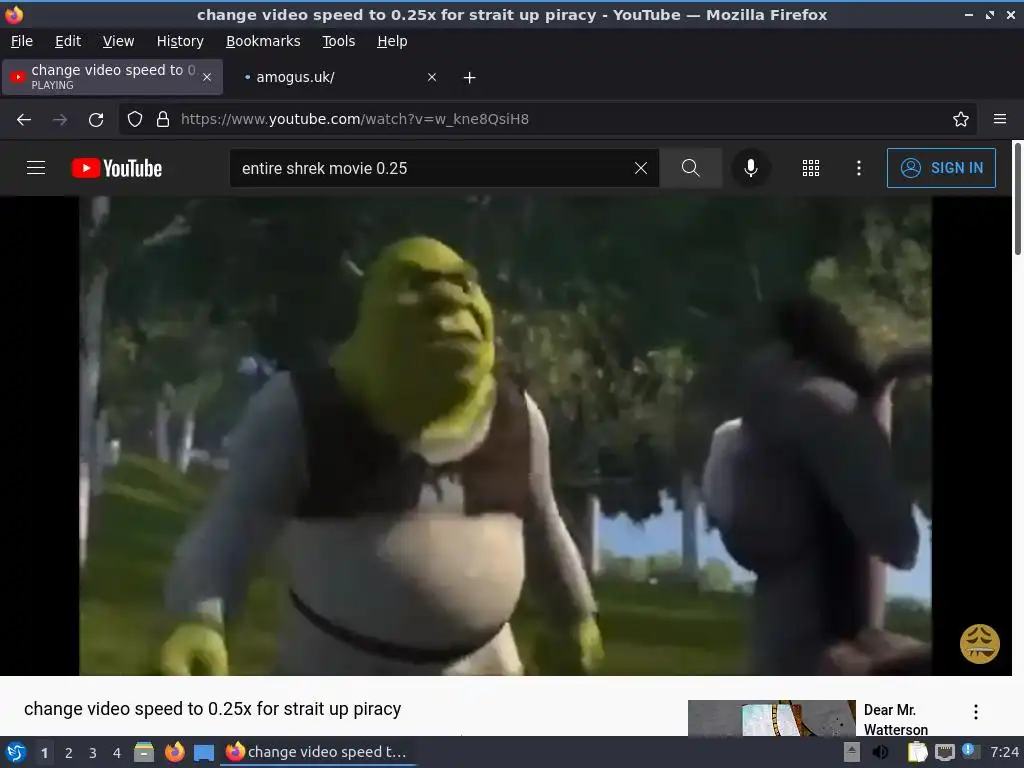Image resolution: width=1024 pixels, height=768 pixels.
Task: Open the clipboard manager tray icon
Action: click(x=917, y=752)
